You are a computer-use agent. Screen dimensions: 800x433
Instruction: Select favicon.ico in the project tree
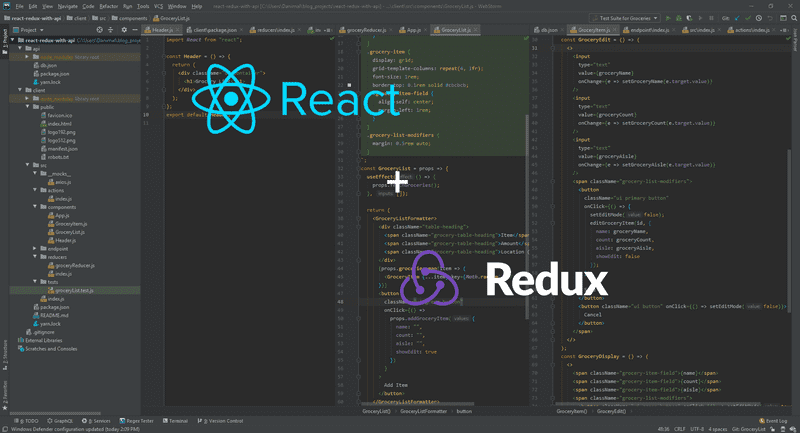(60, 115)
